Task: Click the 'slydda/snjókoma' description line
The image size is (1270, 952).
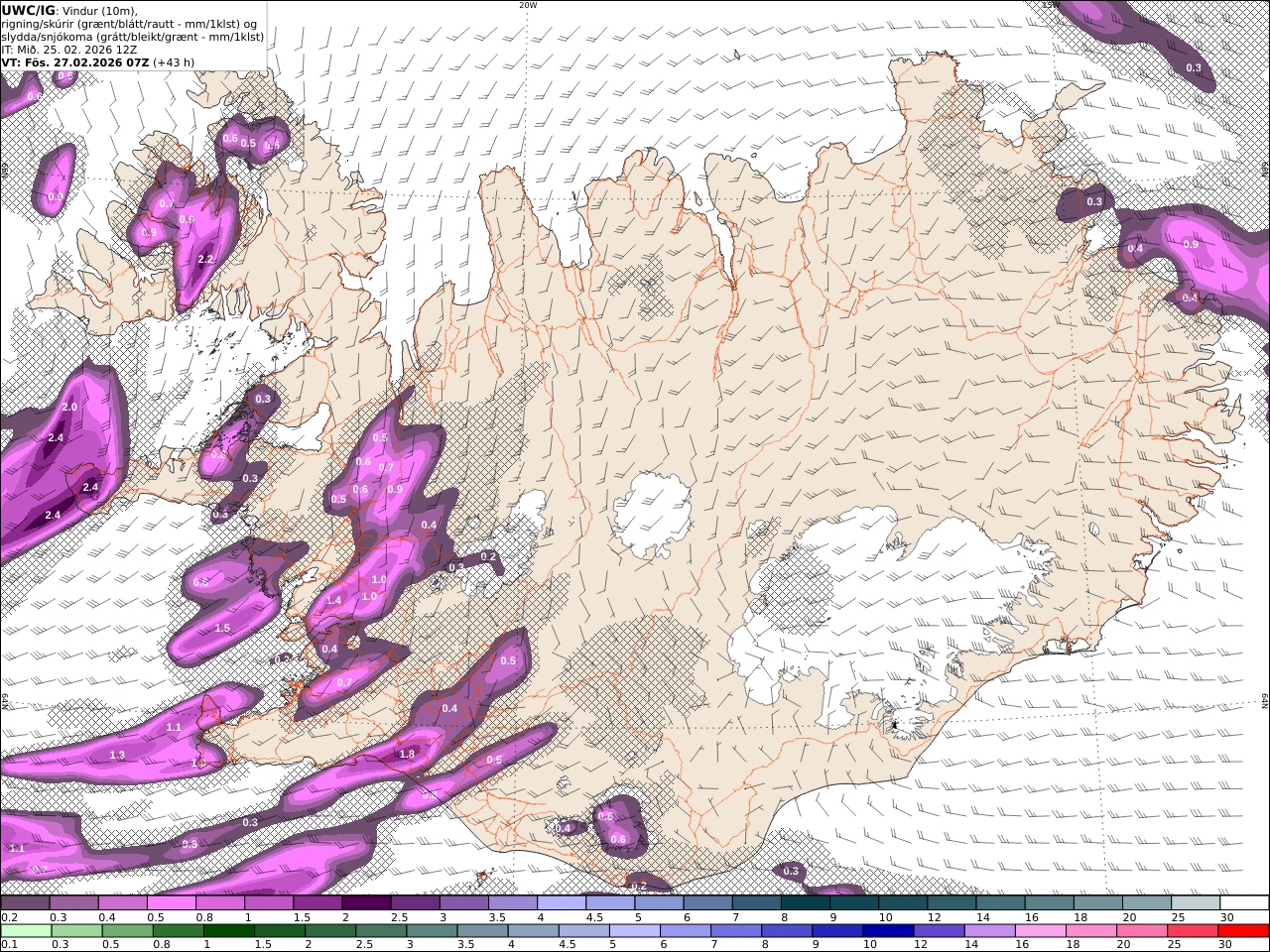Action: 132,37
